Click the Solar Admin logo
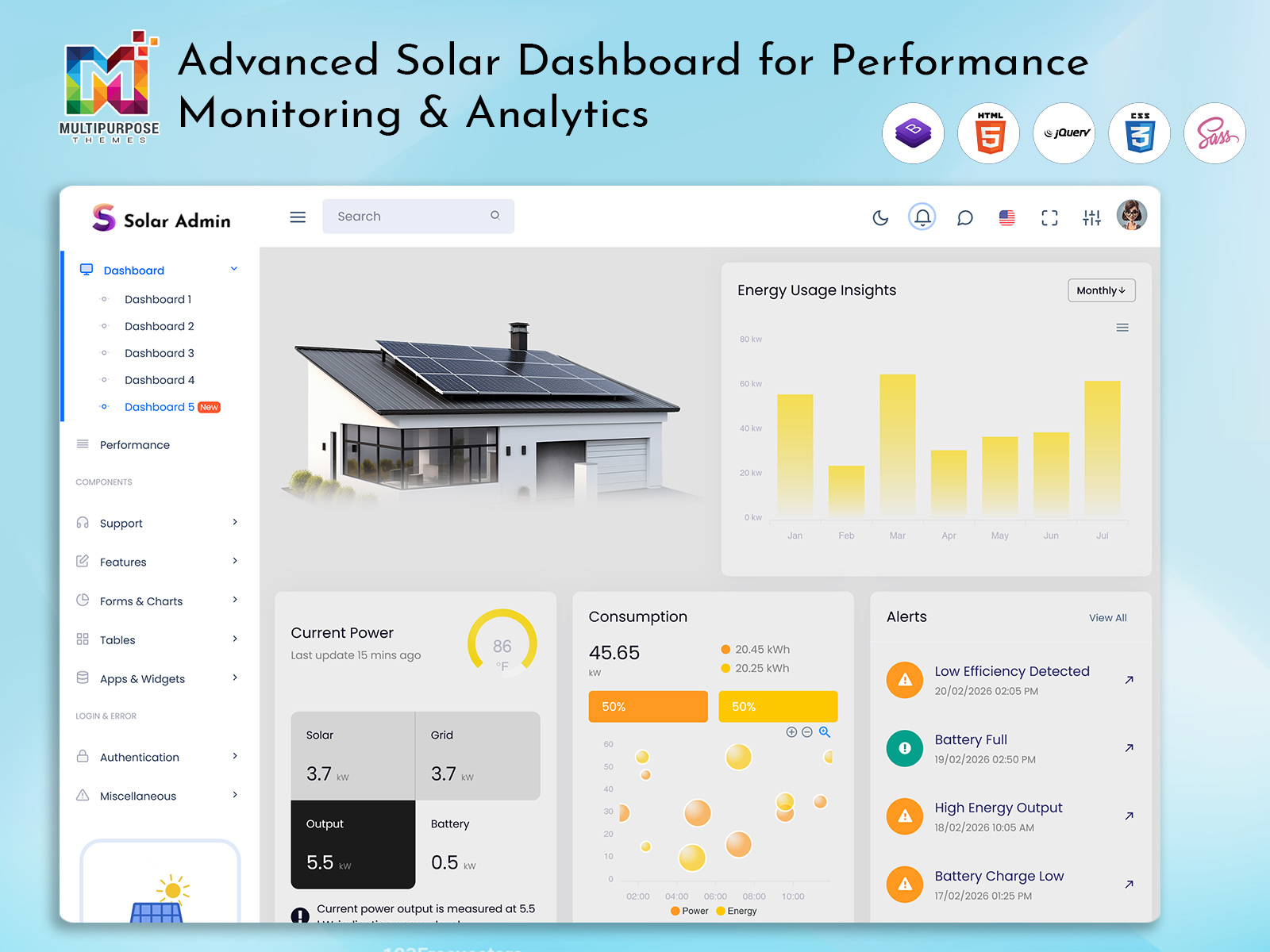The width and height of the screenshot is (1270, 952). pyautogui.click(x=161, y=217)
